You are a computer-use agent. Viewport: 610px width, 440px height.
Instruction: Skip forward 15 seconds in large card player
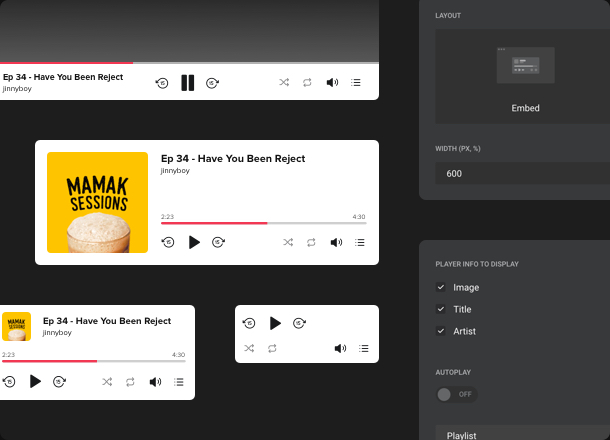[x=218, y=242]
